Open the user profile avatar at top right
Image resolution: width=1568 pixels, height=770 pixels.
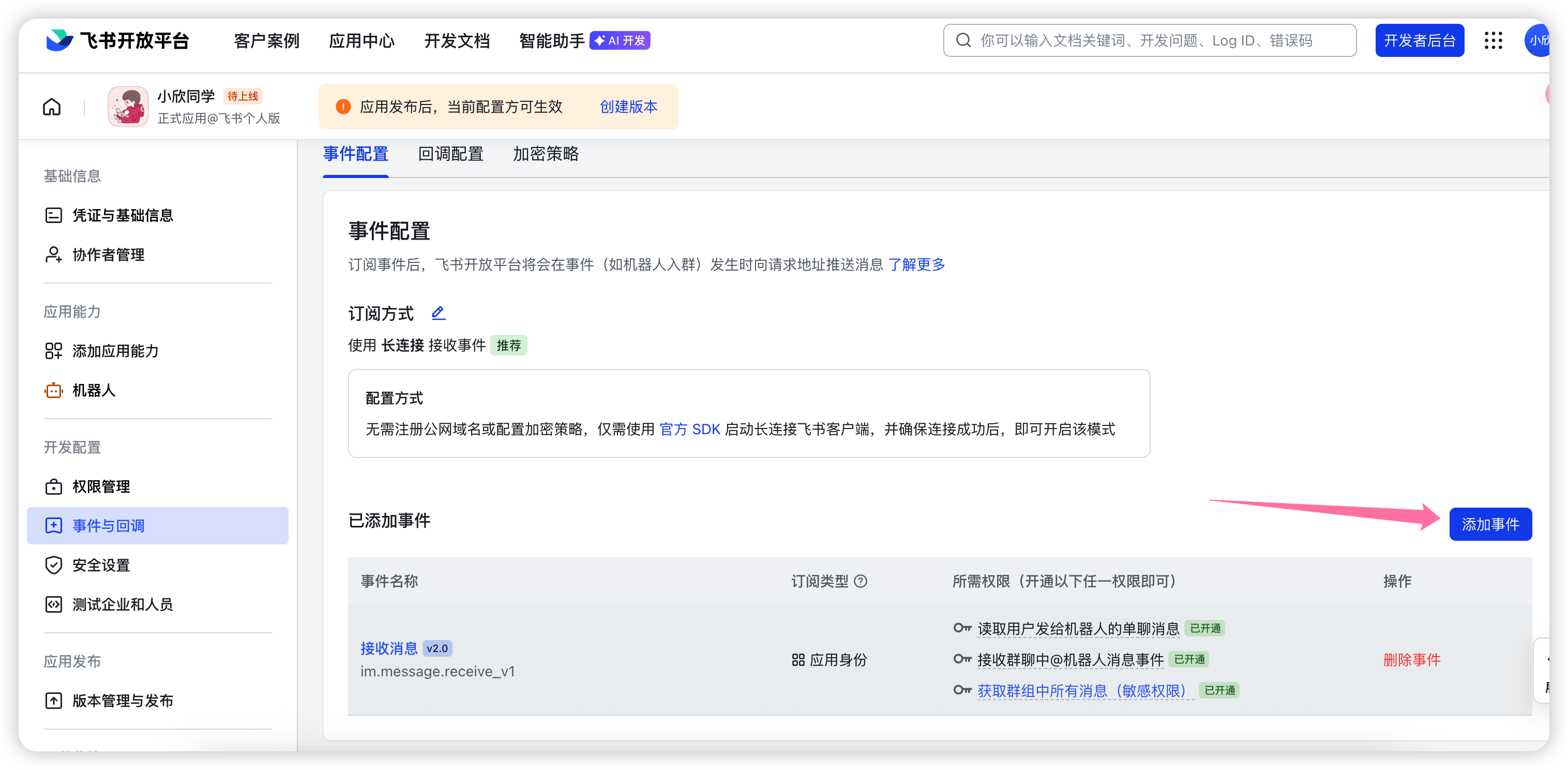coord(1537,41)
